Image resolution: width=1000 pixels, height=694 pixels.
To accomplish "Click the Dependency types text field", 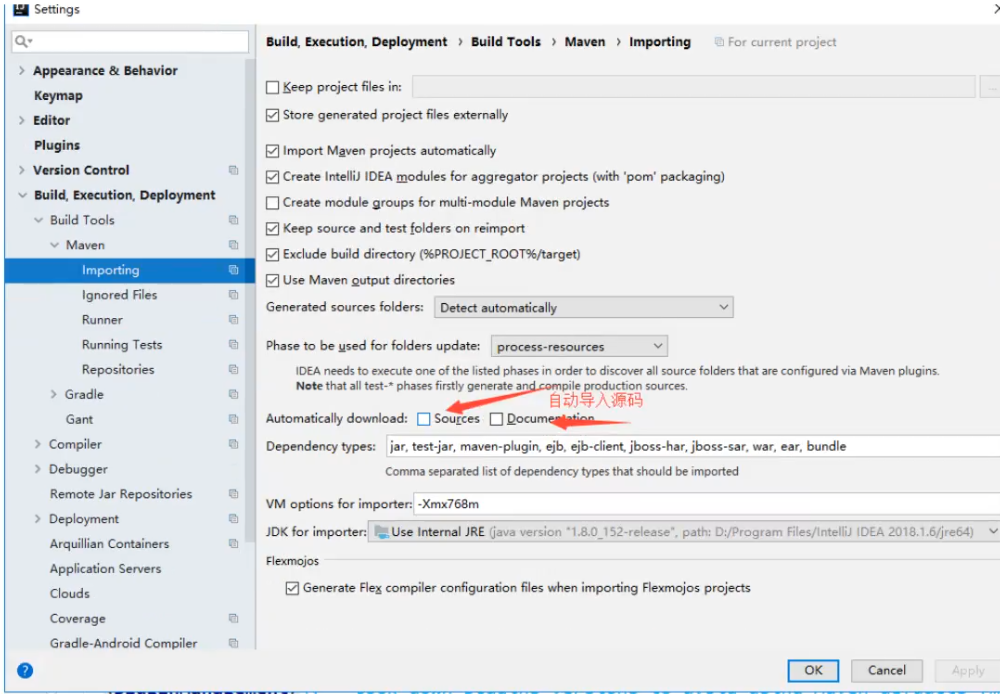I will tap(693, 447).
